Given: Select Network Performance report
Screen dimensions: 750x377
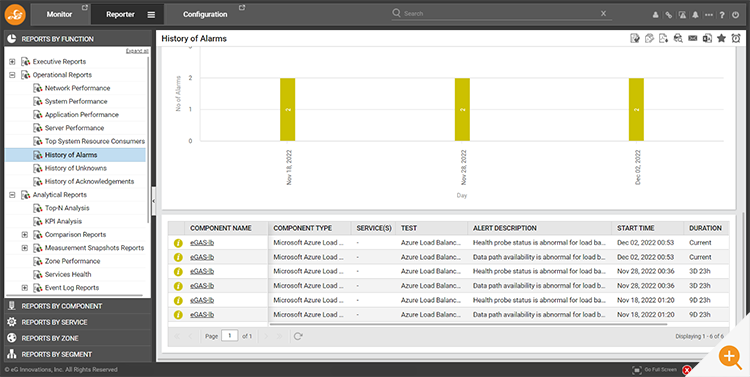Looking at the screenshot, I should pos(77,89).
